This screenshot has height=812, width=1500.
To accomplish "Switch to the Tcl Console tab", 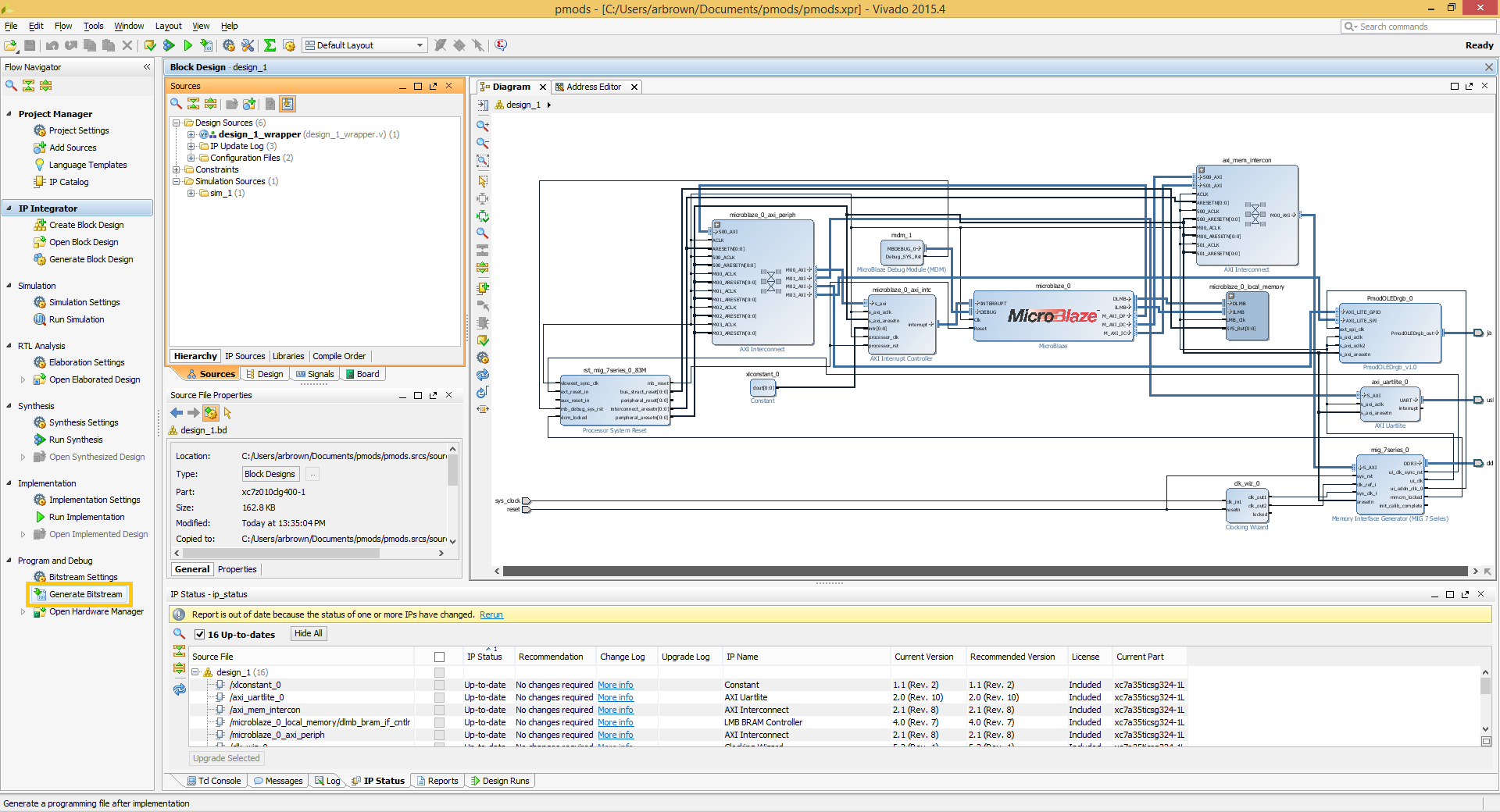I will [x=213, y=781].
